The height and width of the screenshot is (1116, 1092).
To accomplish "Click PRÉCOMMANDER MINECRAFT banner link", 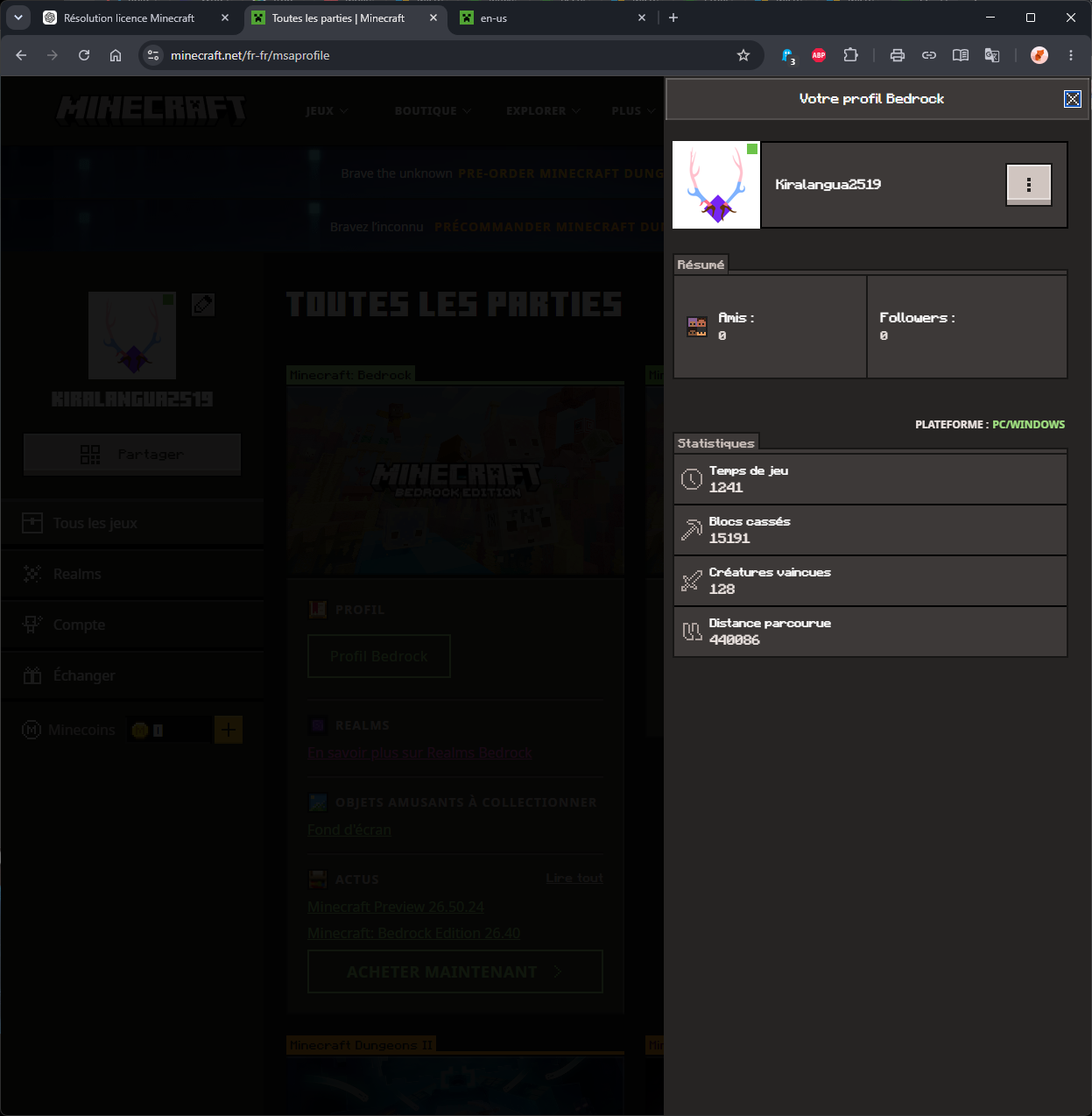I will [548, 227].
